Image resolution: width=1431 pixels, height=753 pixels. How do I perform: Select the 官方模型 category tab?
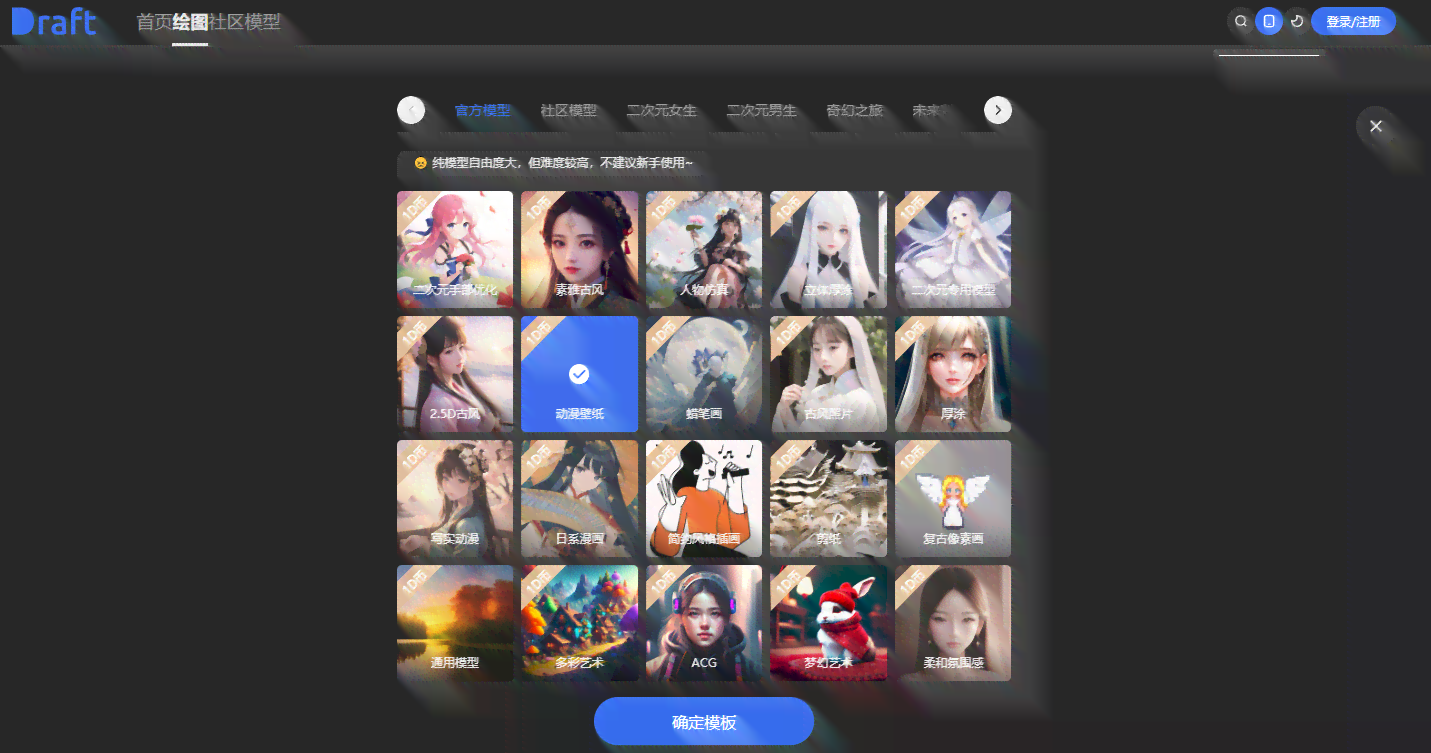click(483, 110)
